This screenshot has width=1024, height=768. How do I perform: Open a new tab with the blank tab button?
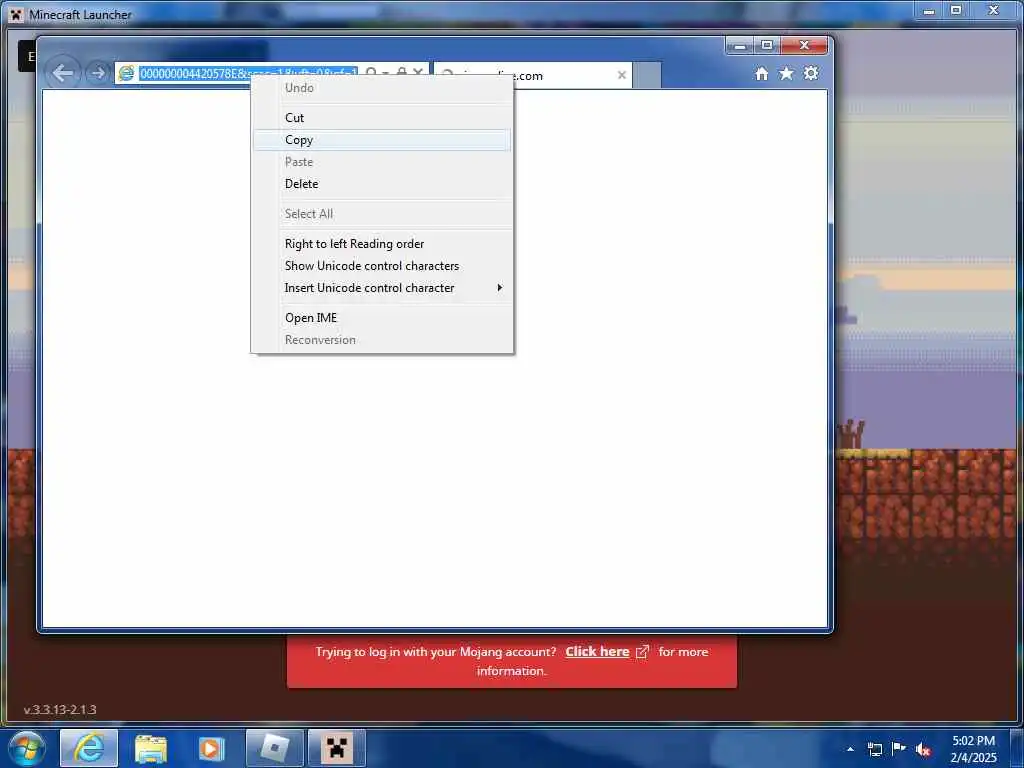pos(647,75)
